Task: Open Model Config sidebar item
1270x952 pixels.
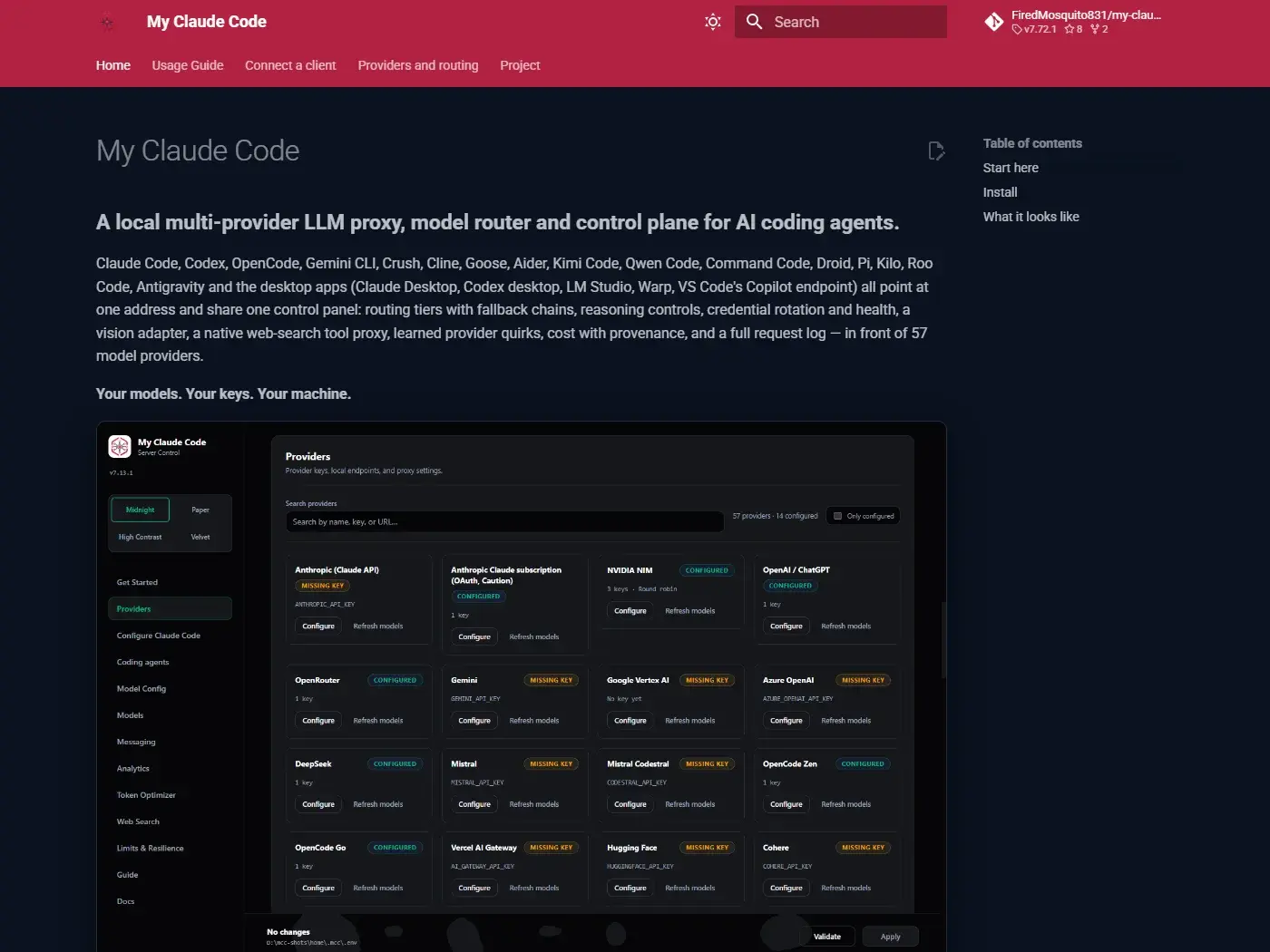Action: tap(170, 688)
